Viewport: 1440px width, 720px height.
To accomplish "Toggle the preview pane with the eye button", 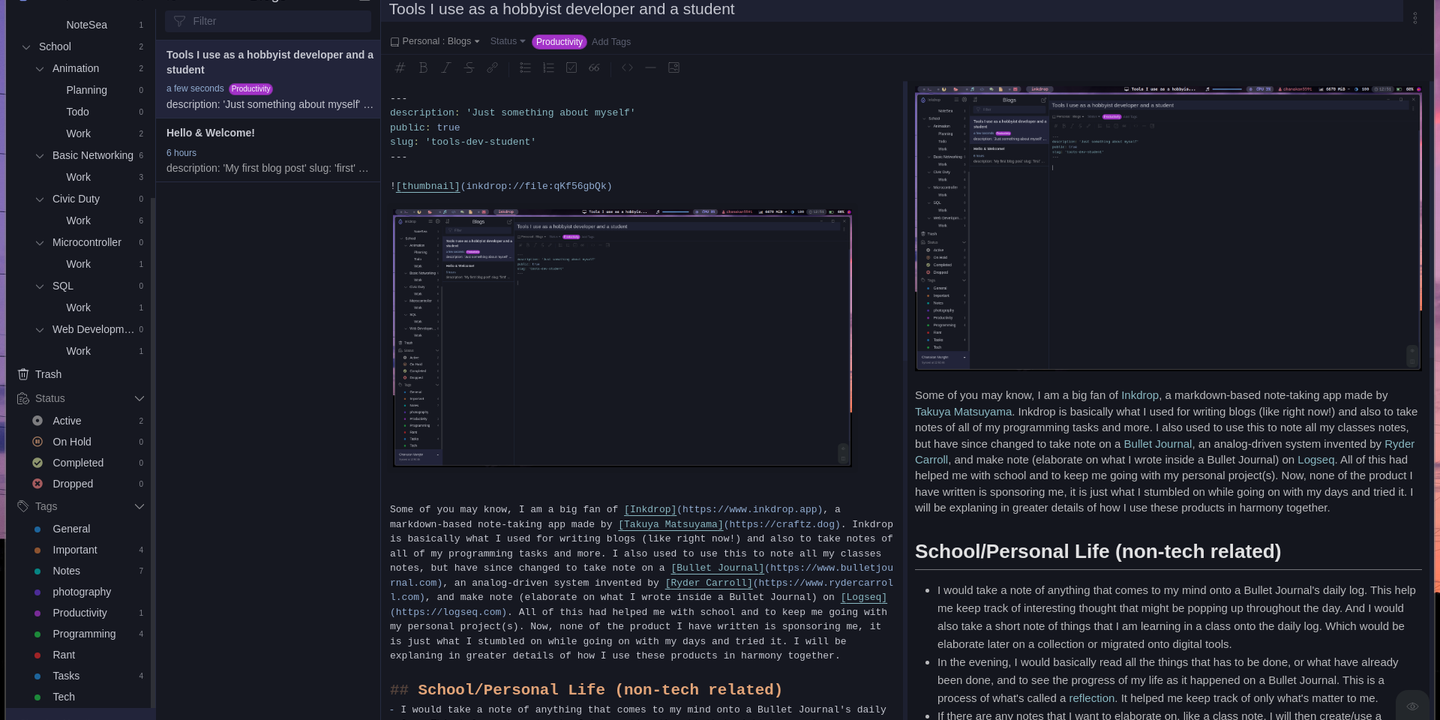I will point(1412,706).
